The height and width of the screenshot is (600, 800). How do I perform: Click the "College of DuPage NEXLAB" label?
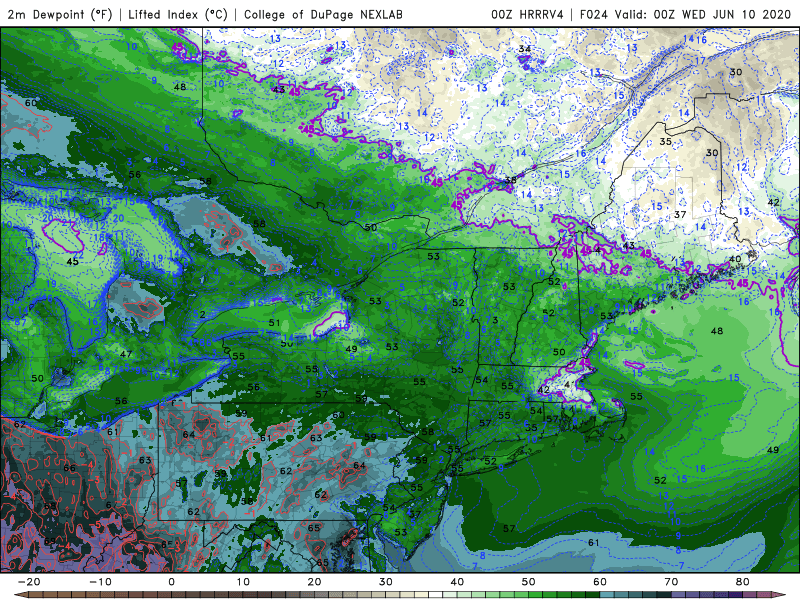tap(323, 14)
